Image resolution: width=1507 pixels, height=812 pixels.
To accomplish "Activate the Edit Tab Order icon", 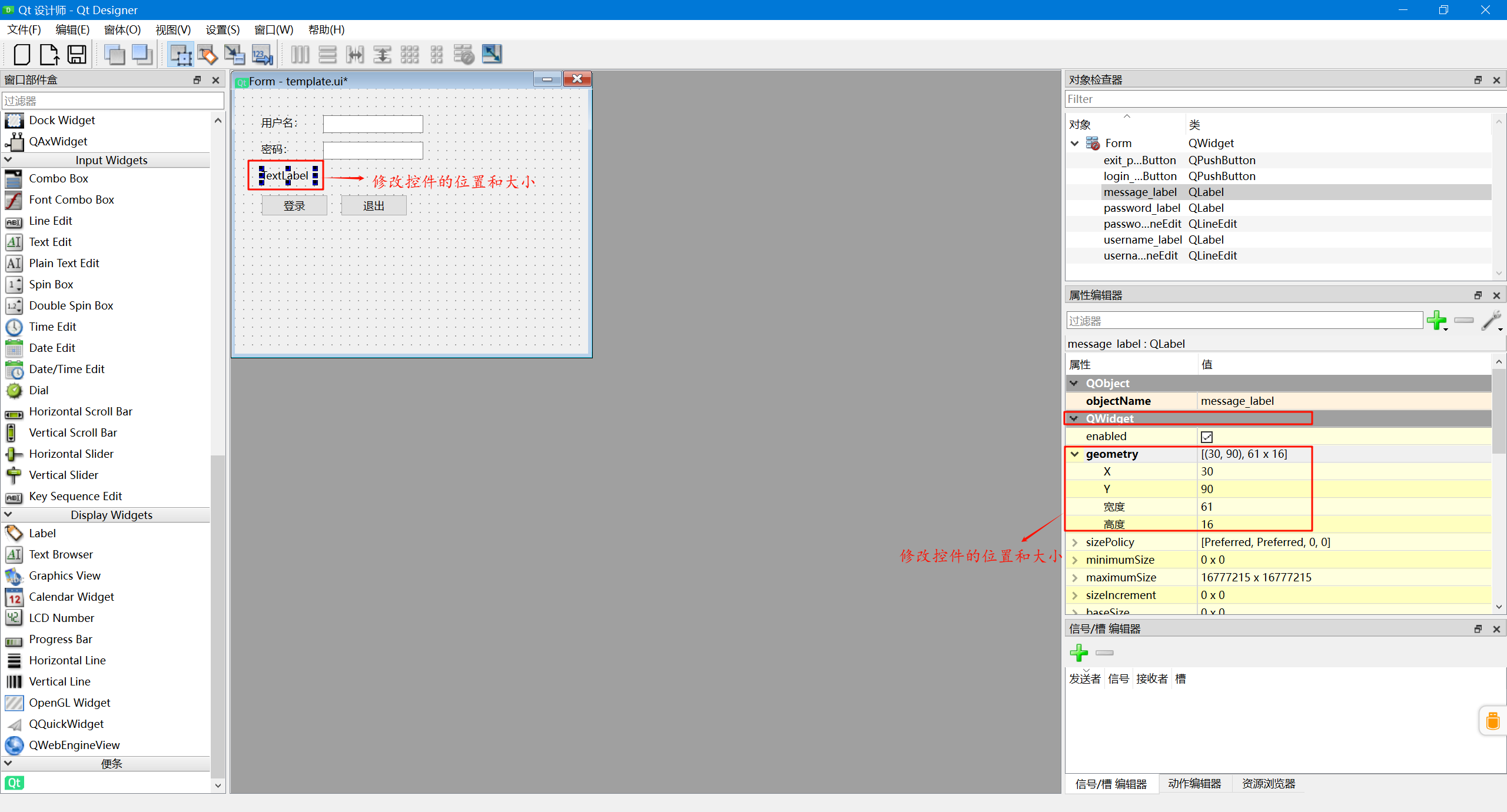I will pyautogui.click(x=262, y=55).
